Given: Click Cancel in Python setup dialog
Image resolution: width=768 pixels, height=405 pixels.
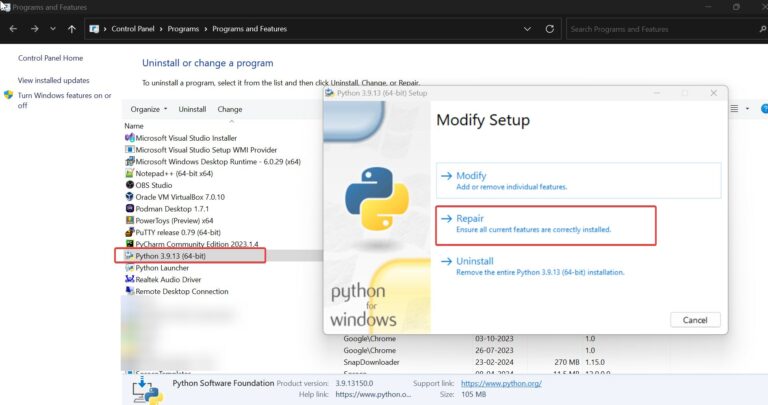Looking at the screenshot, I should pyautogui.click(x=695, y=320).
